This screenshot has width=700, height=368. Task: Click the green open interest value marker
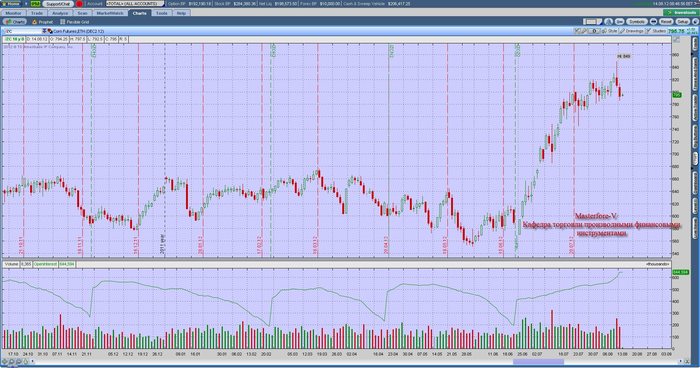(x=680, y=272)
